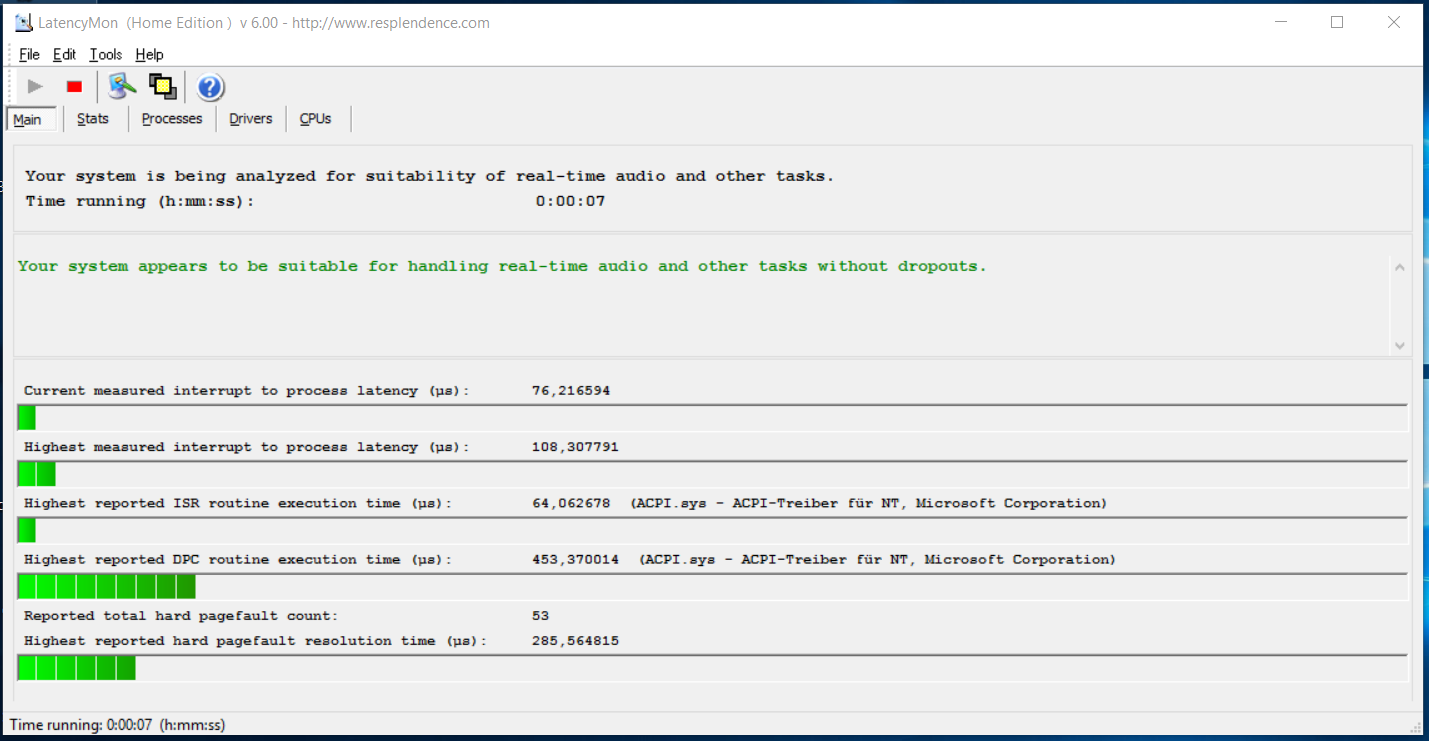1429x741 pixels.
Task: Open the File menu
Action: tap(29, 55)
